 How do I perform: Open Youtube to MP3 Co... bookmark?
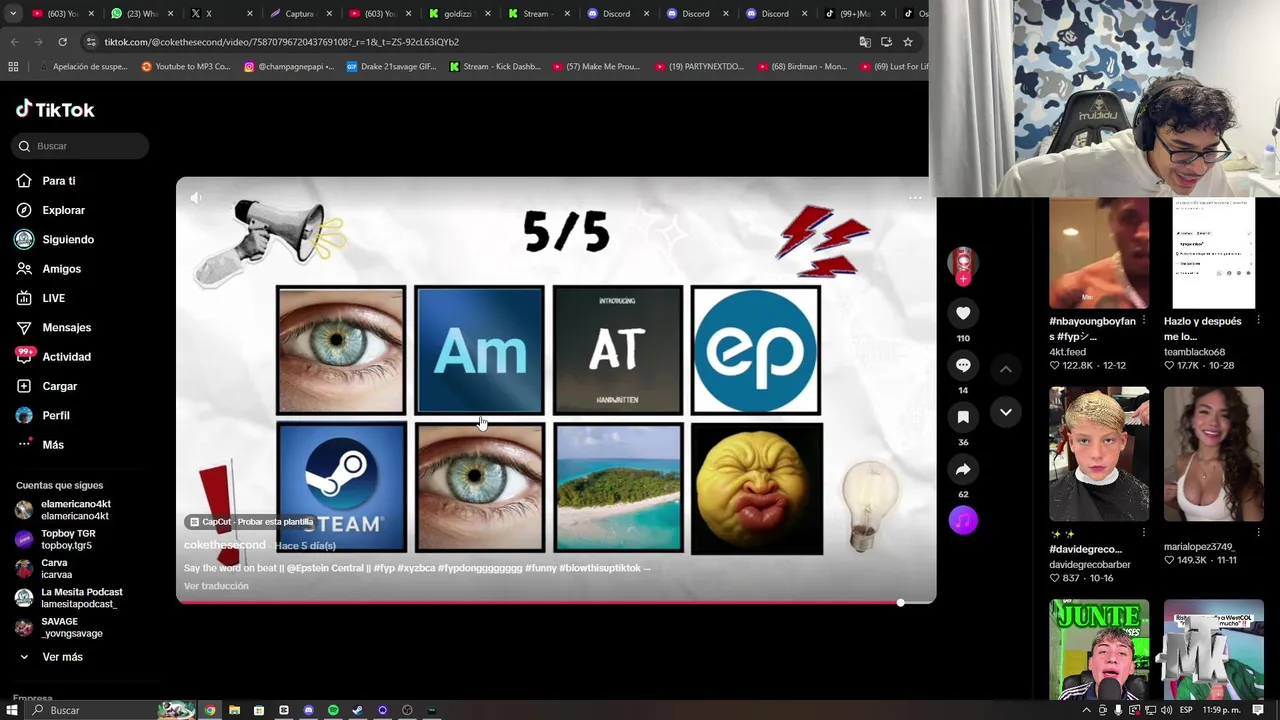coord(186,67)
